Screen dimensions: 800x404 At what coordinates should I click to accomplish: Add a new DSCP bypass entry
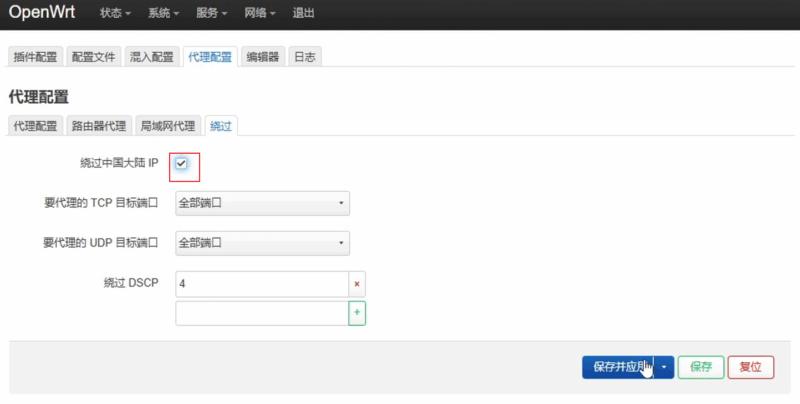pos(358,313)
